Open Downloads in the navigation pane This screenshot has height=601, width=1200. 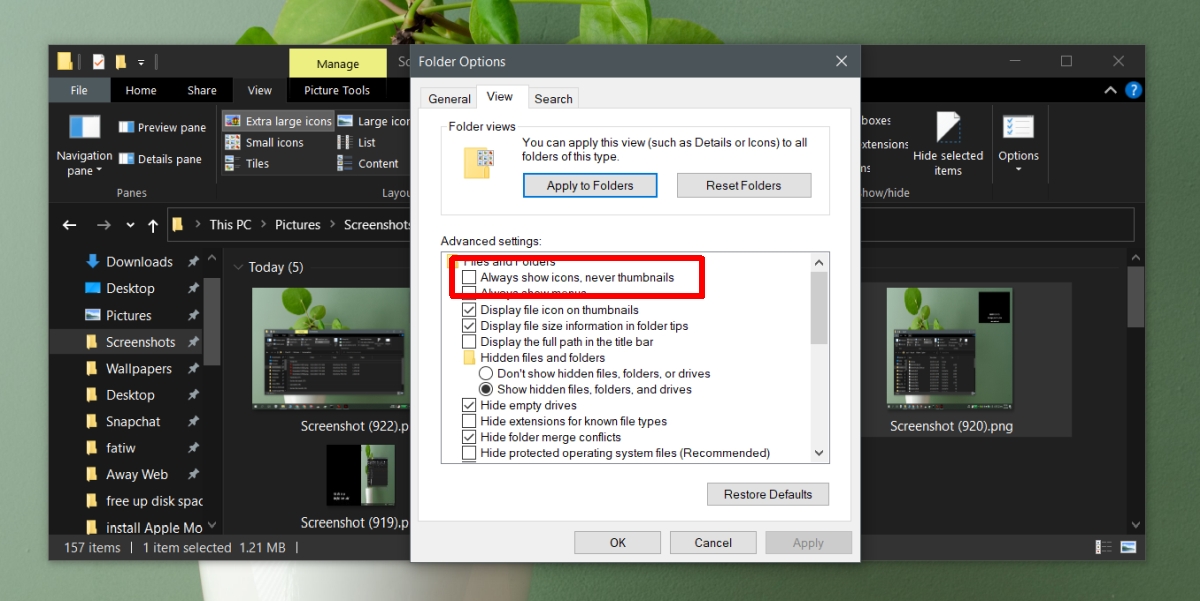[139, 262]
